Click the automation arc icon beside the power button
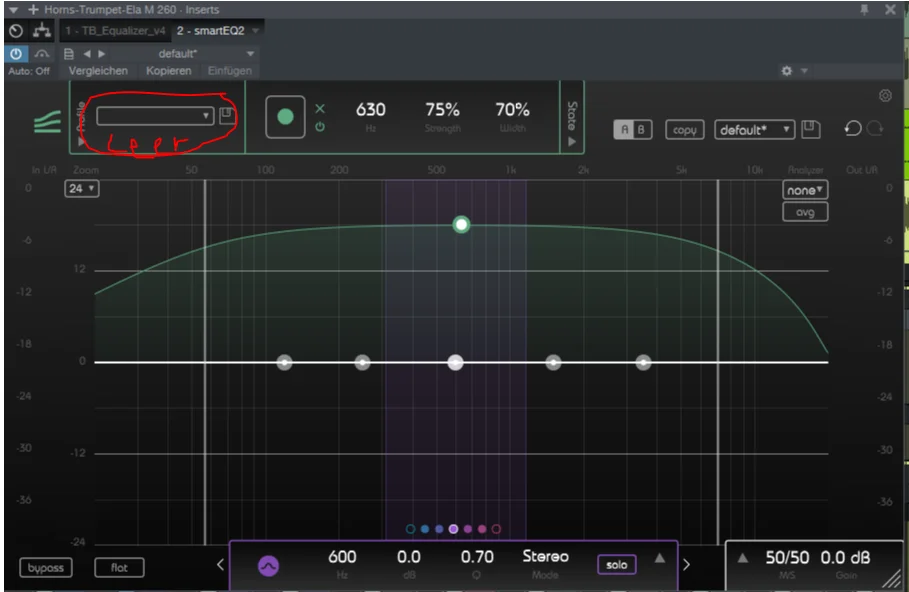Viewport: 909px width, 592px height. coord(42,54)
